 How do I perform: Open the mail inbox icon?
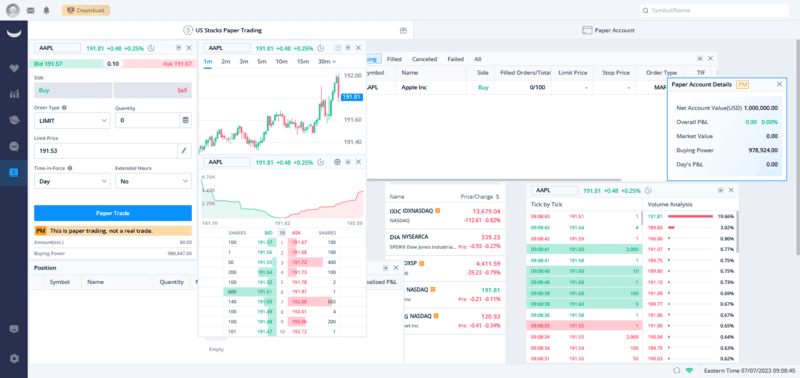click(31, 10)
